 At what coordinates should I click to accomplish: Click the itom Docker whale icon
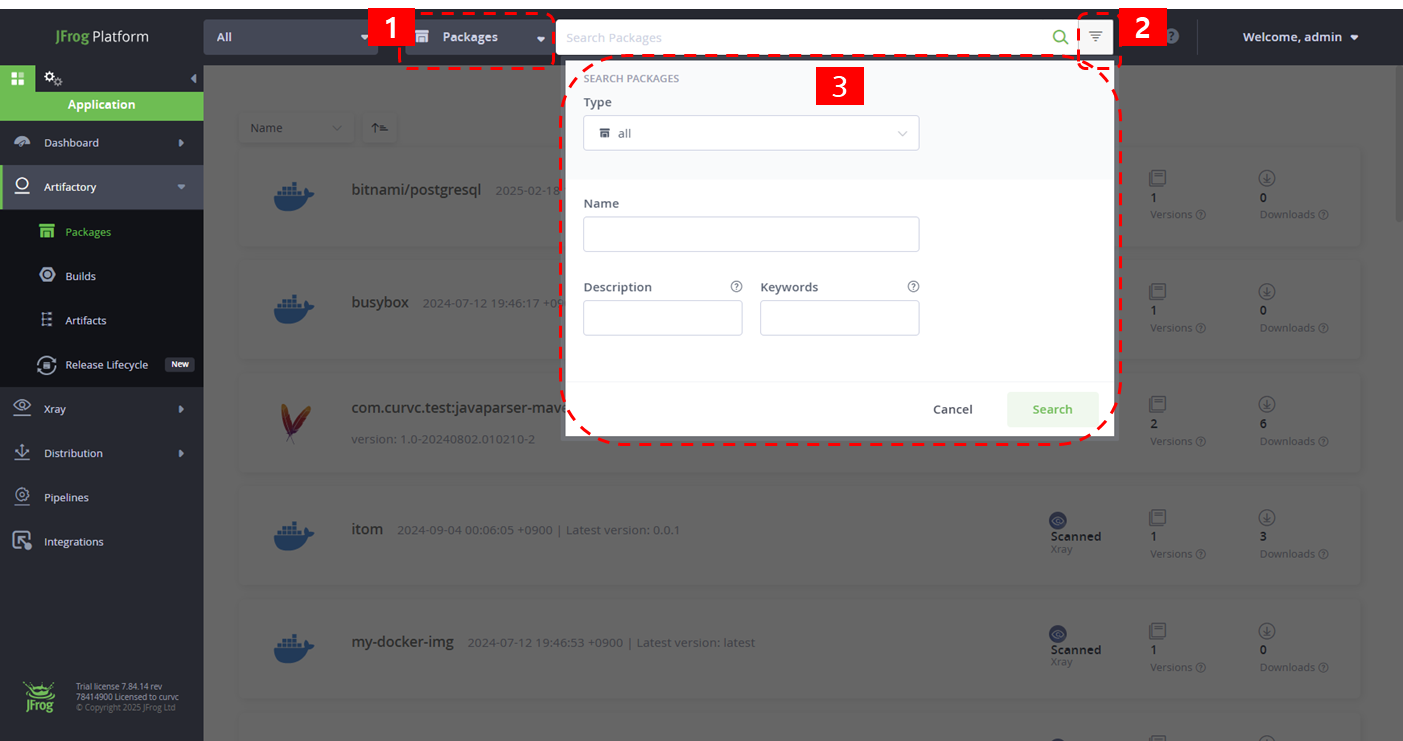294,536
